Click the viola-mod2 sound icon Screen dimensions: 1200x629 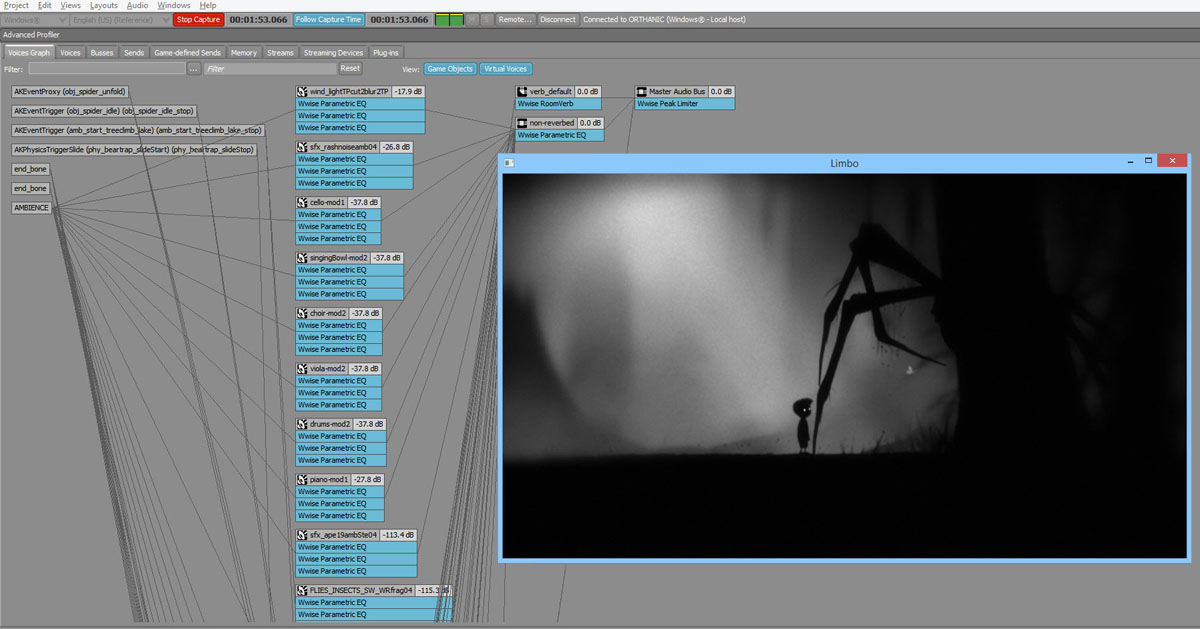[302, 369]
